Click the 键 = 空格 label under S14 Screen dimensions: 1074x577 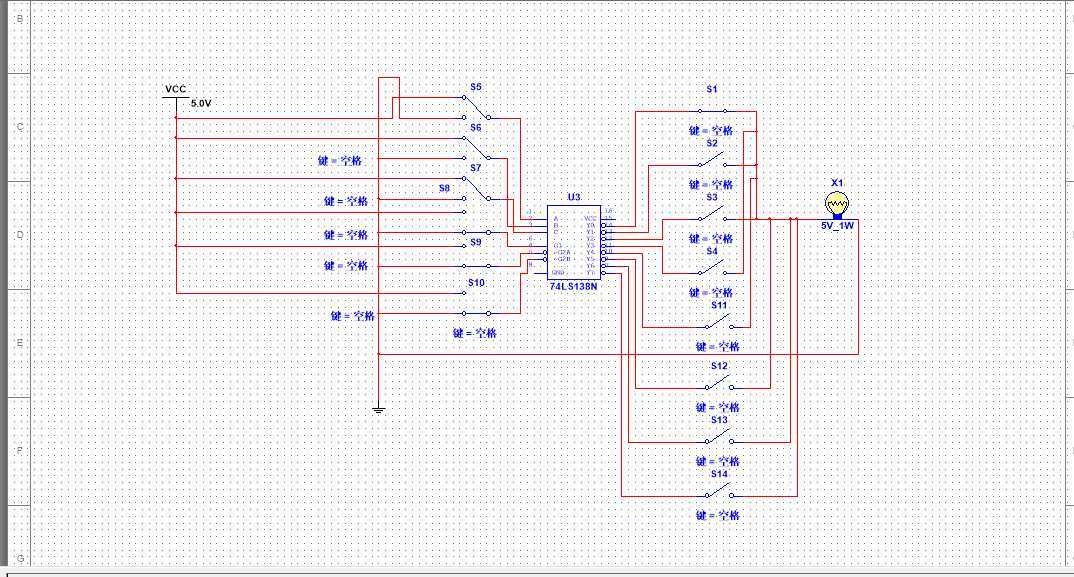coord(718,515)
